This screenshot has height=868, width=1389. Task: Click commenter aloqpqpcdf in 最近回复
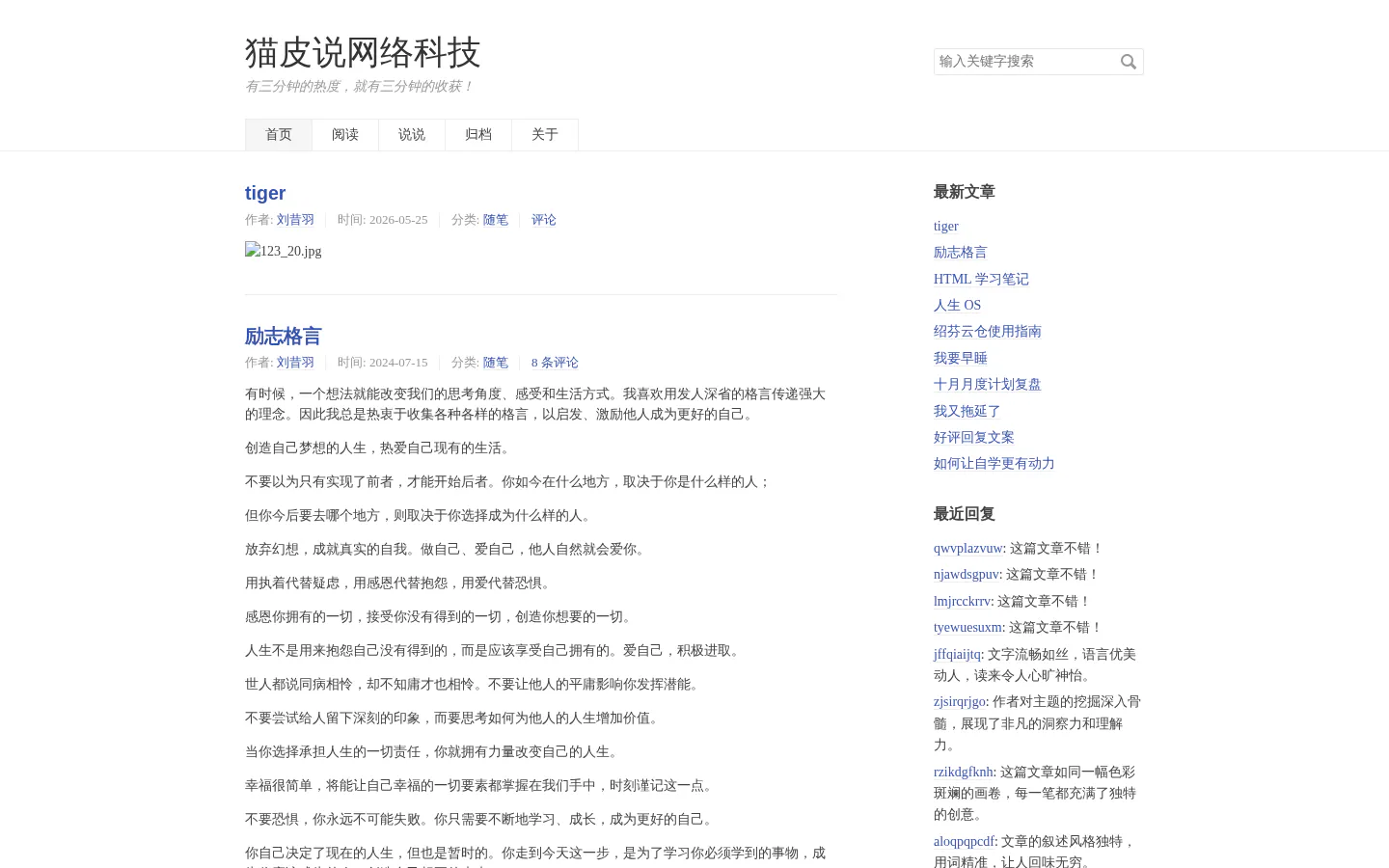tap(965, 841)
